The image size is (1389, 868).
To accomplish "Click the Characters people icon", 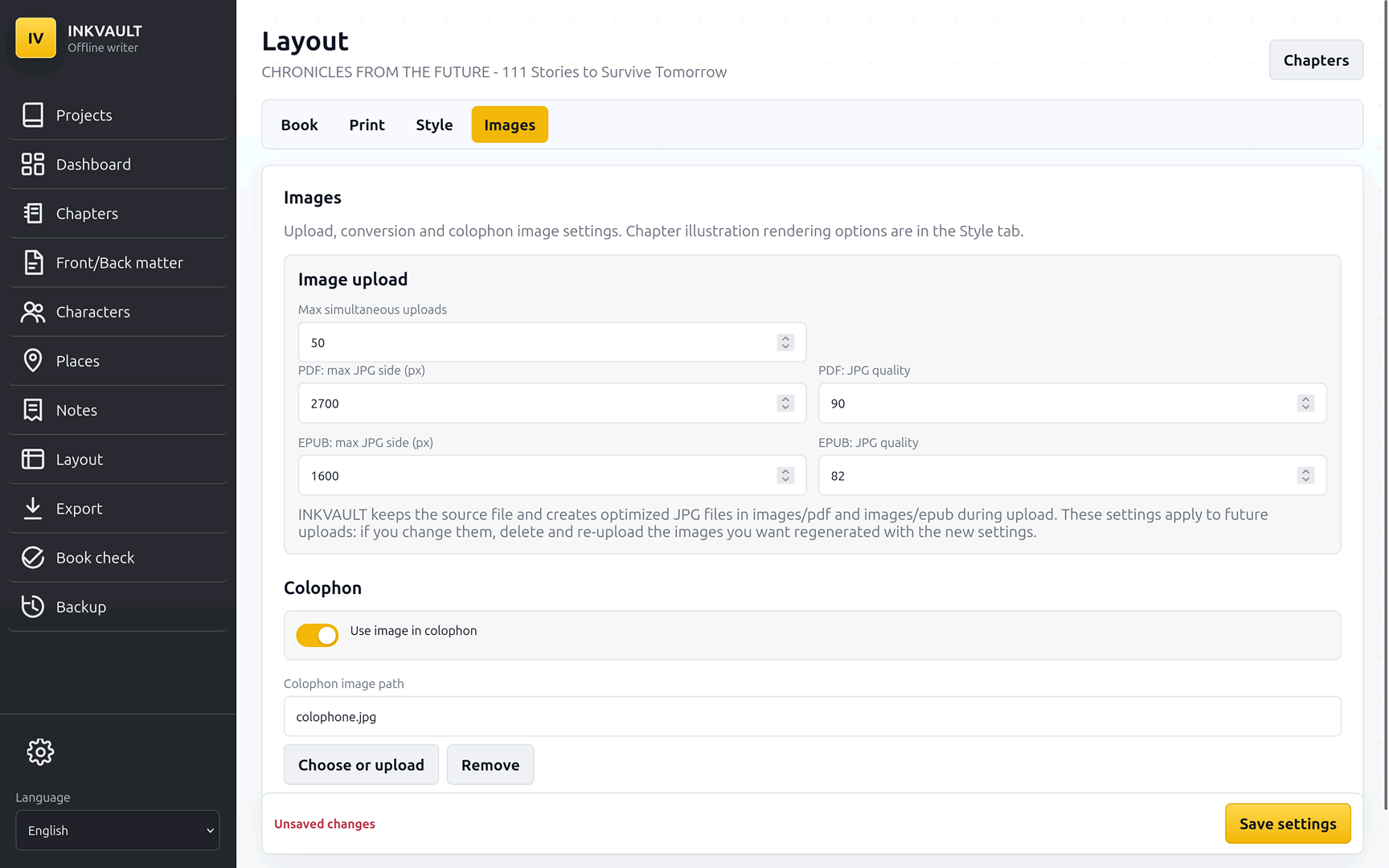I will [x=33, y=312].
